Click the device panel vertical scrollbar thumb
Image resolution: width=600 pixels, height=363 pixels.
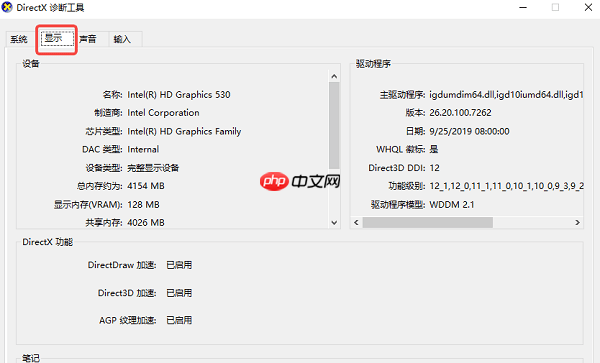(334, 125)
